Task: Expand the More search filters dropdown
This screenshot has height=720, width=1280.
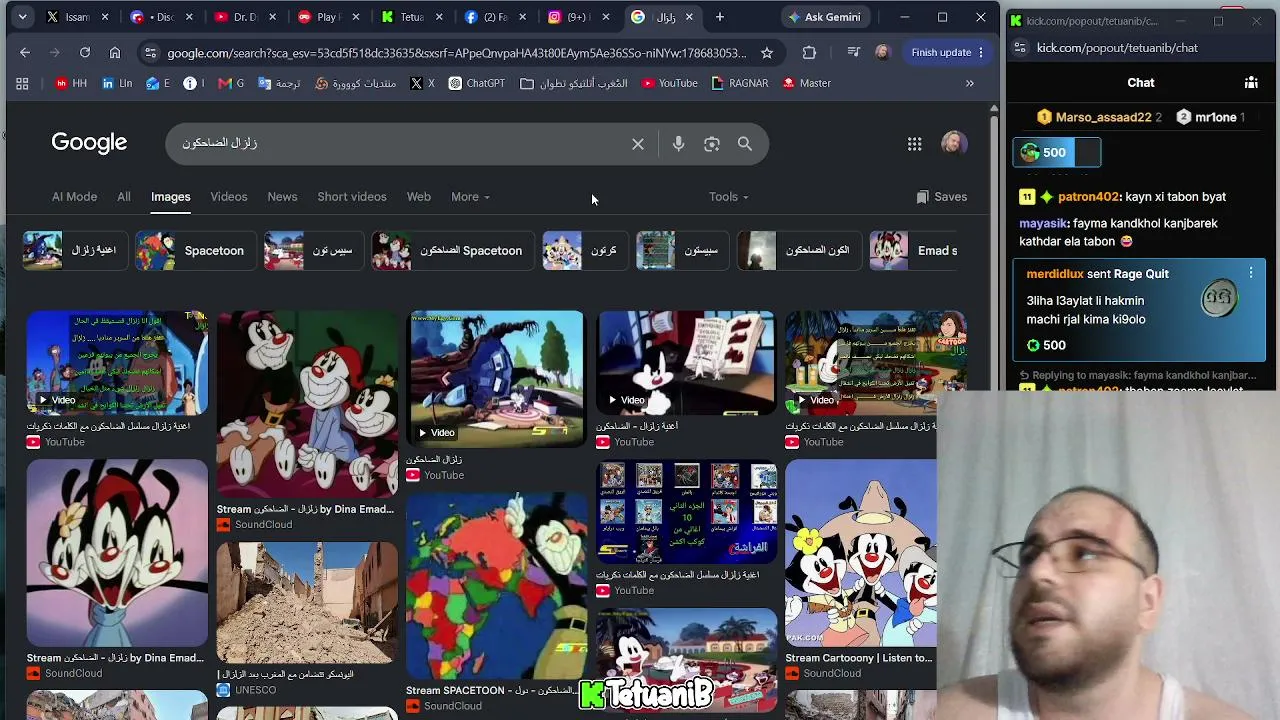Action: coord(470,197)
